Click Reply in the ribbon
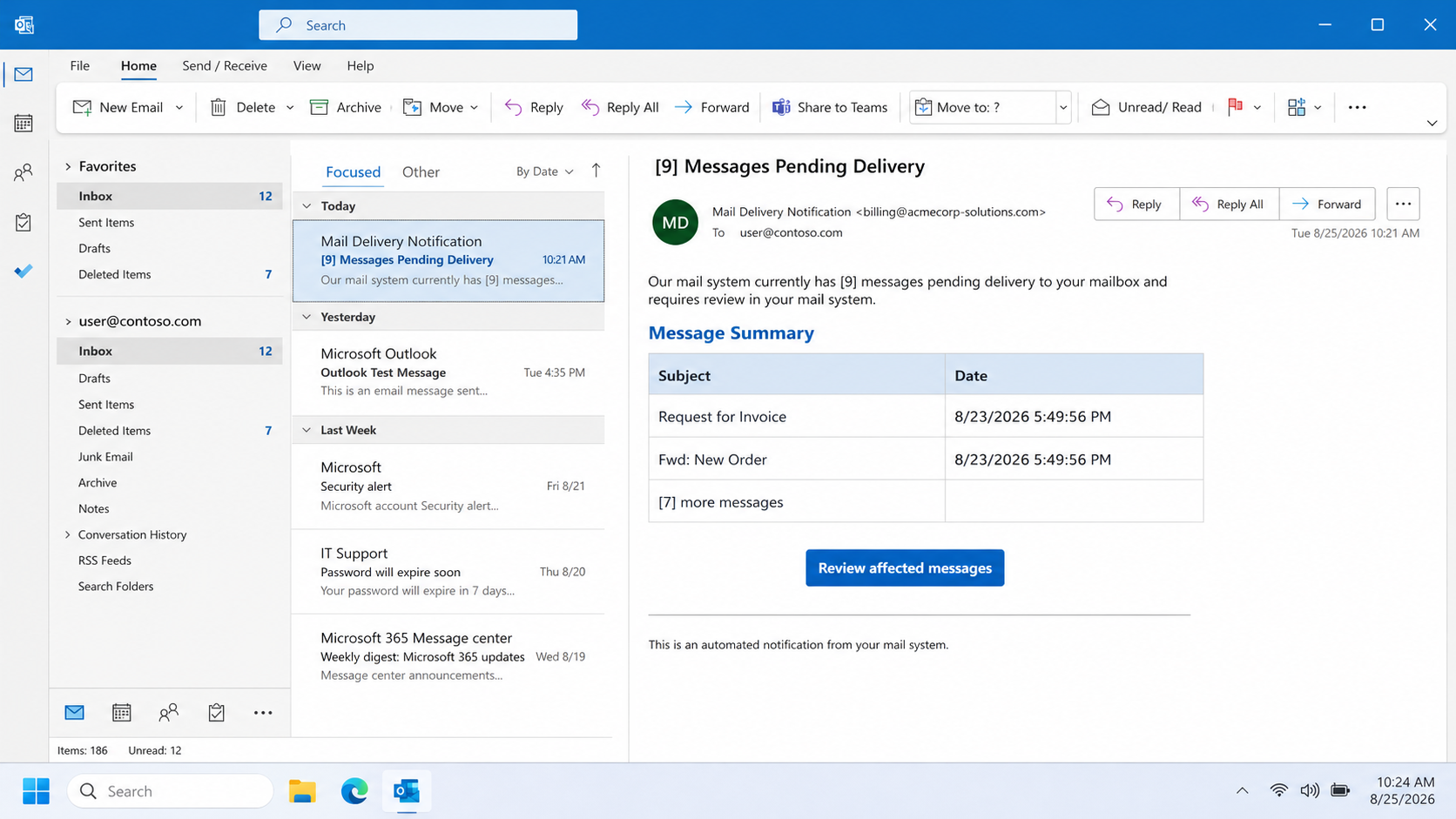This screenshot has height=819, width=1456. tap(534, 107)
